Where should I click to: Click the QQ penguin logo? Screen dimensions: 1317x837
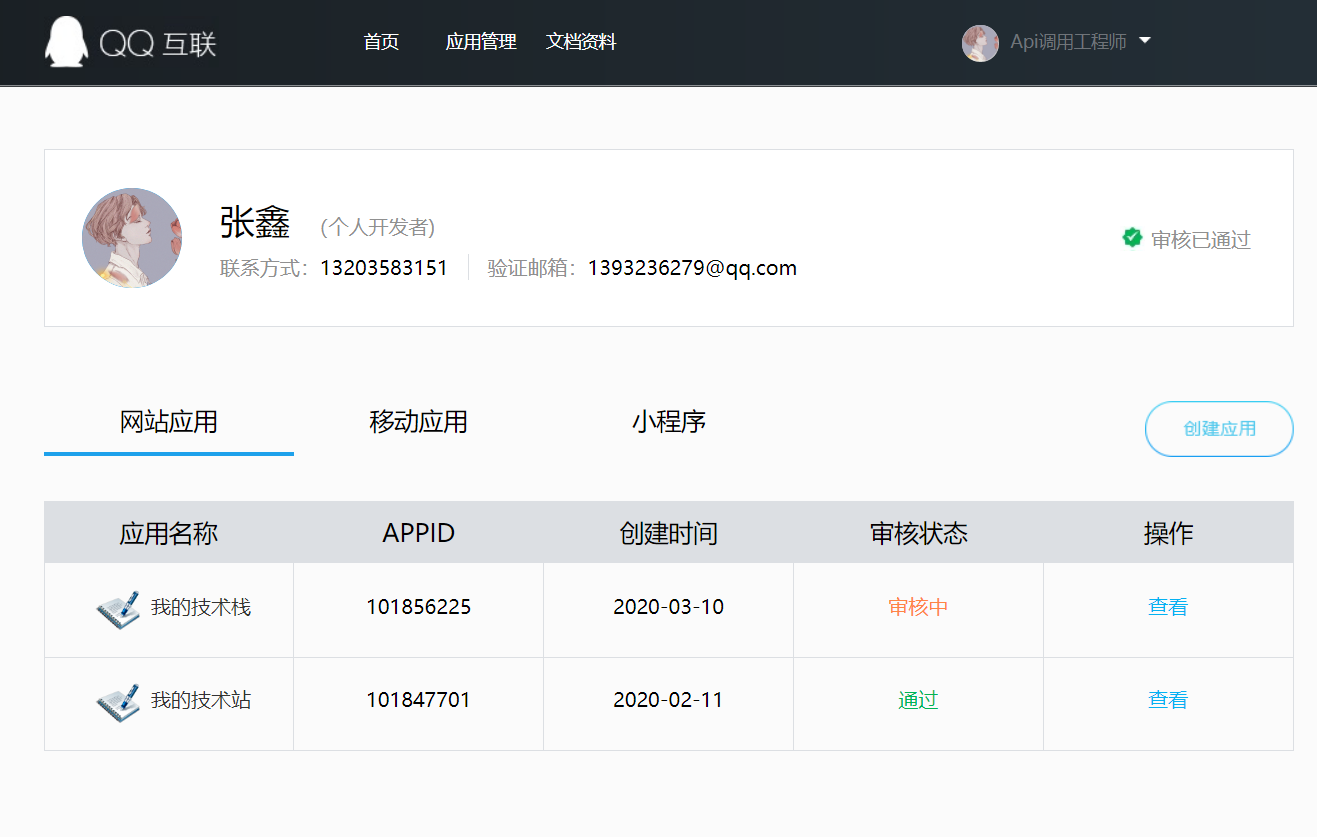click(x=66, y=42)
